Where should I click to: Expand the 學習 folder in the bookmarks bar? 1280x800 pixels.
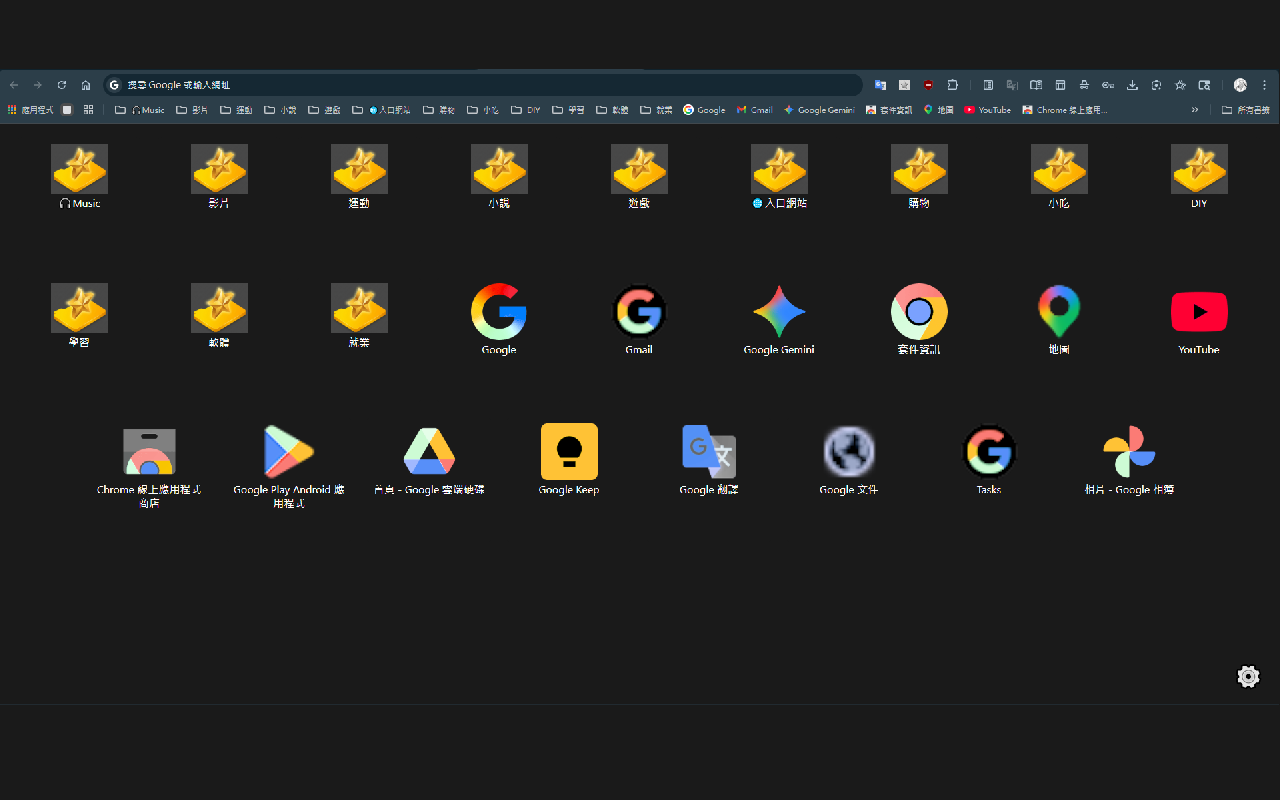[x=568, y=110]
